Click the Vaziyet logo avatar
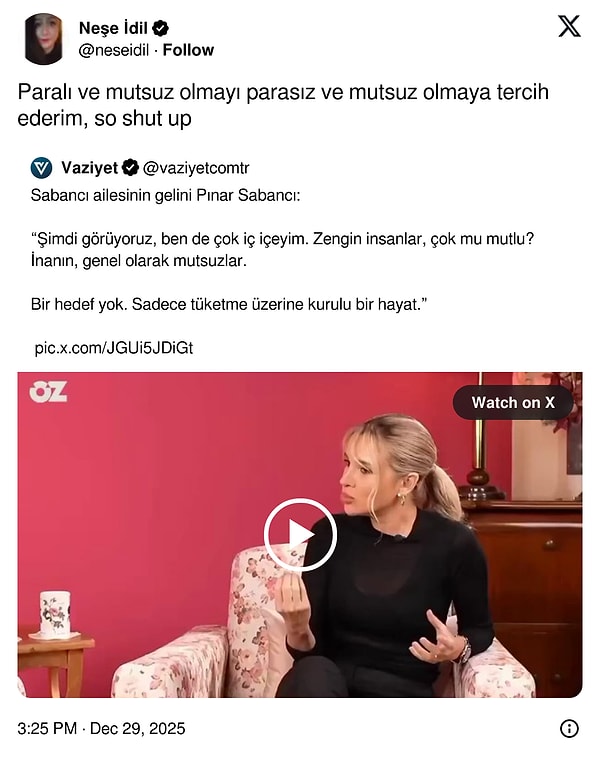The image size is (600, 759). pos(41,168)
